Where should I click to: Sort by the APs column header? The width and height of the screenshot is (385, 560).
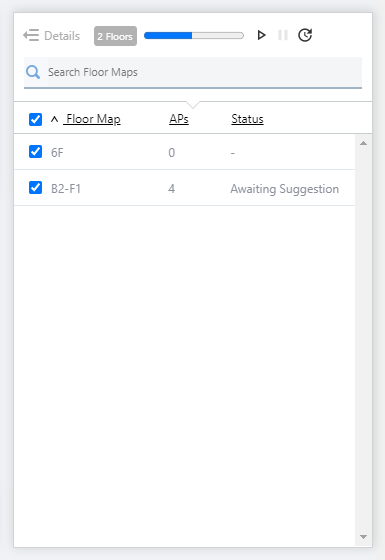179,119
